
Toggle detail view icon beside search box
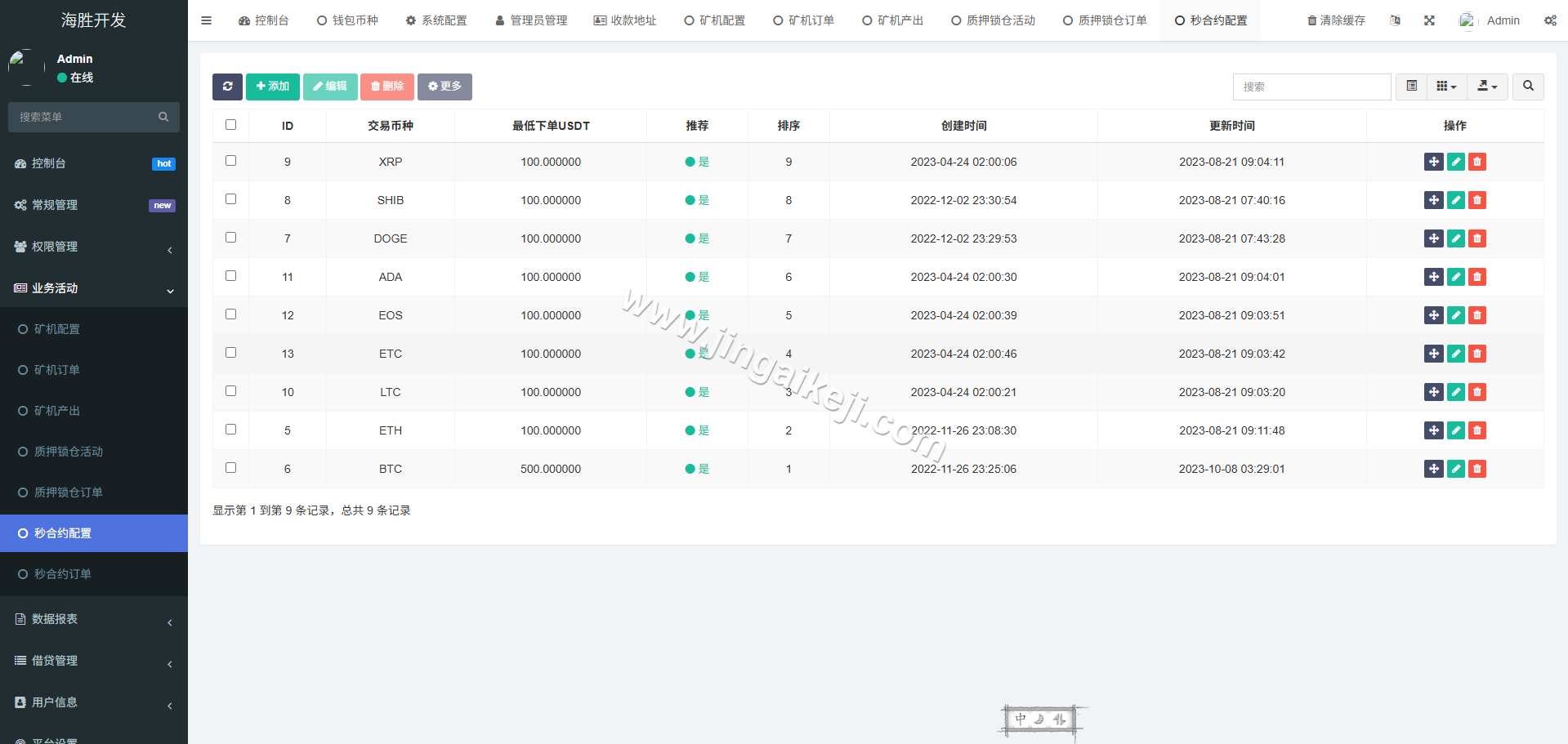1411,87
